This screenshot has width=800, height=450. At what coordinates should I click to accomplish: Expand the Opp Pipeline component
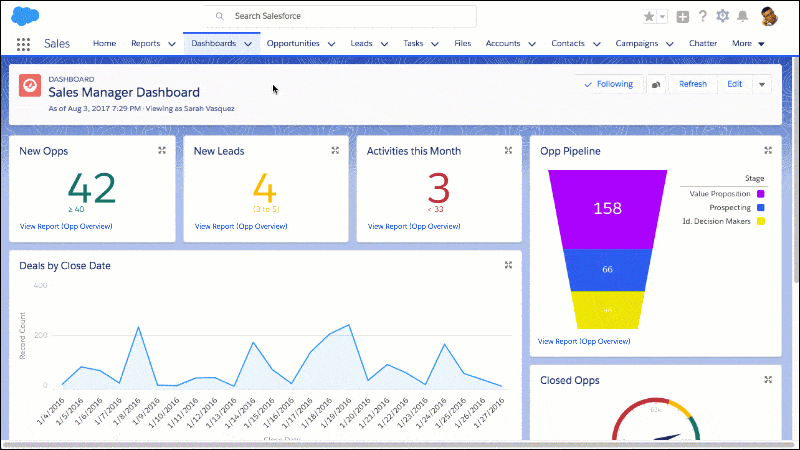click(x=768, y=151)
